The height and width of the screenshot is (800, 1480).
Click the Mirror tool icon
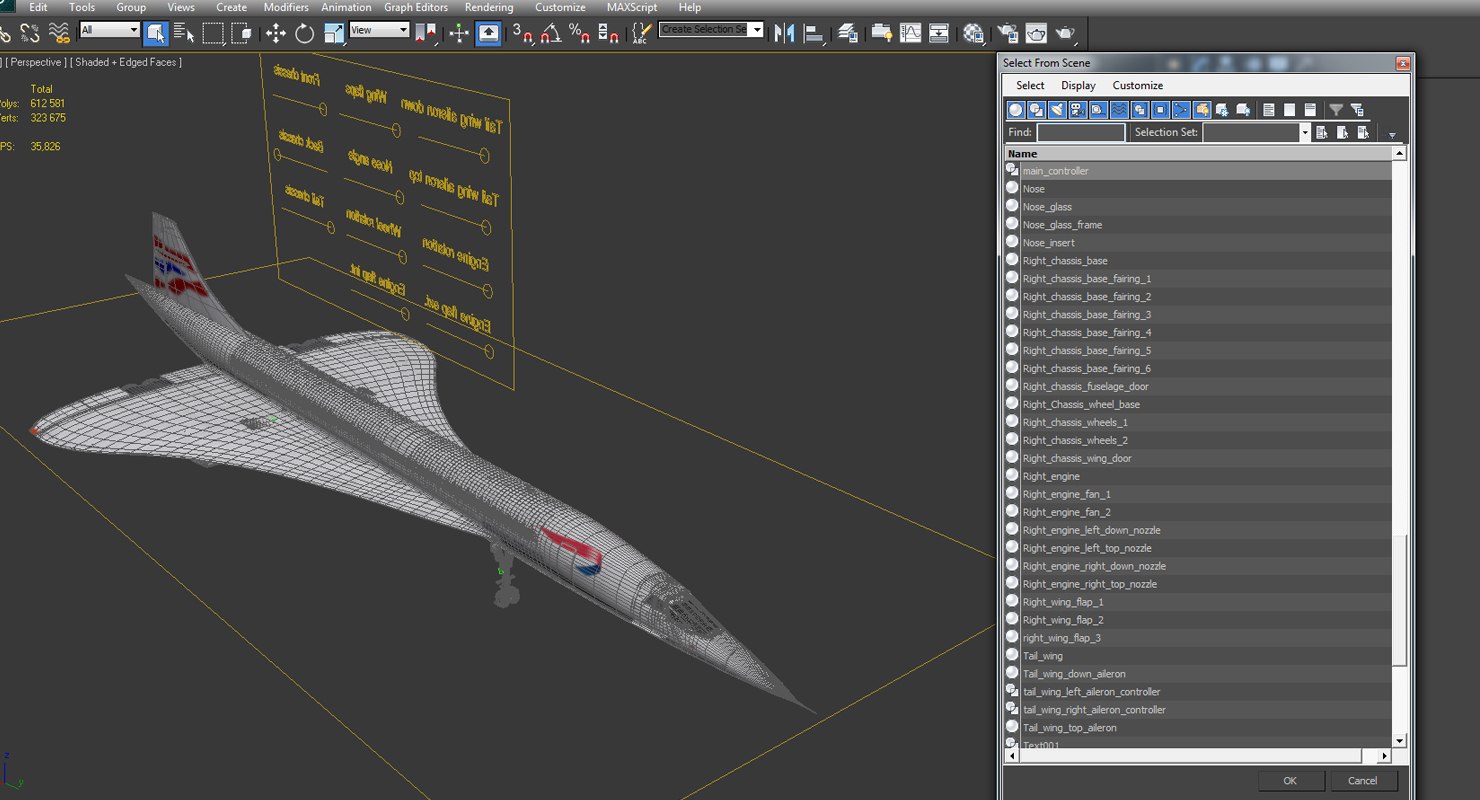(x=785, y=33)
